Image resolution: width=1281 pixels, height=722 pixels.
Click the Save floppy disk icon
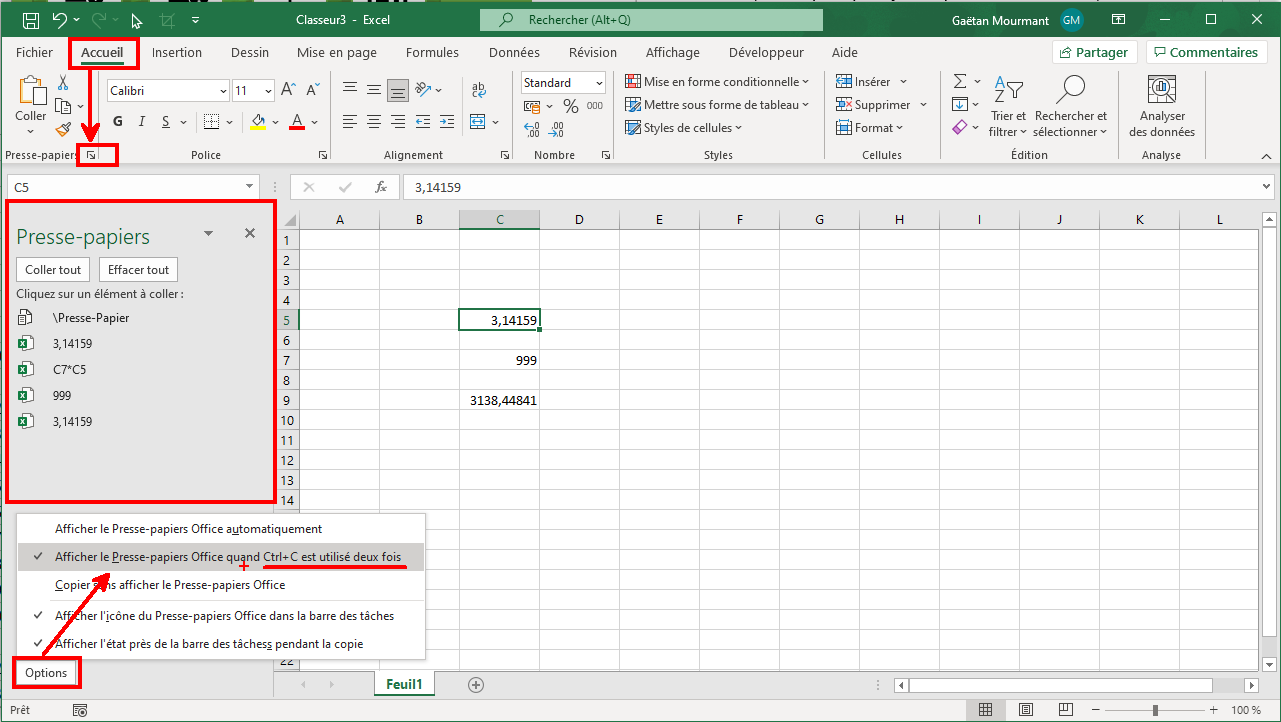(31, 20)
